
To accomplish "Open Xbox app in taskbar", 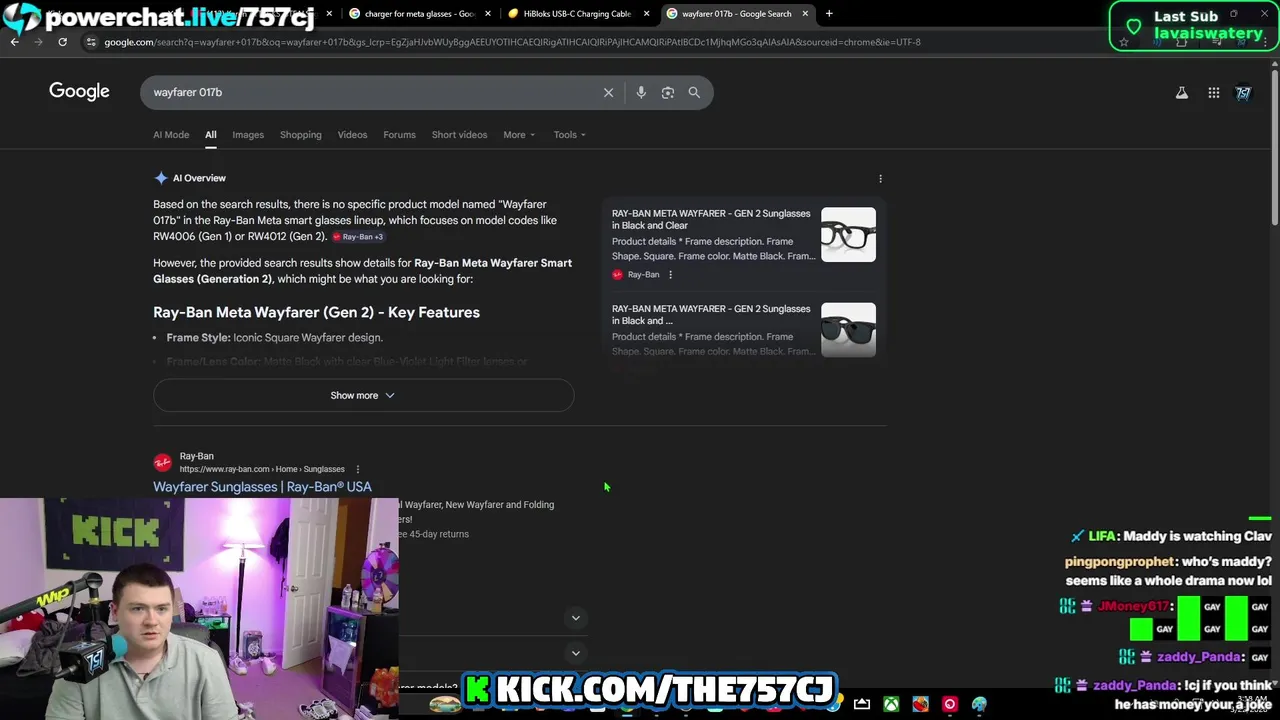I will click(890, 704).
